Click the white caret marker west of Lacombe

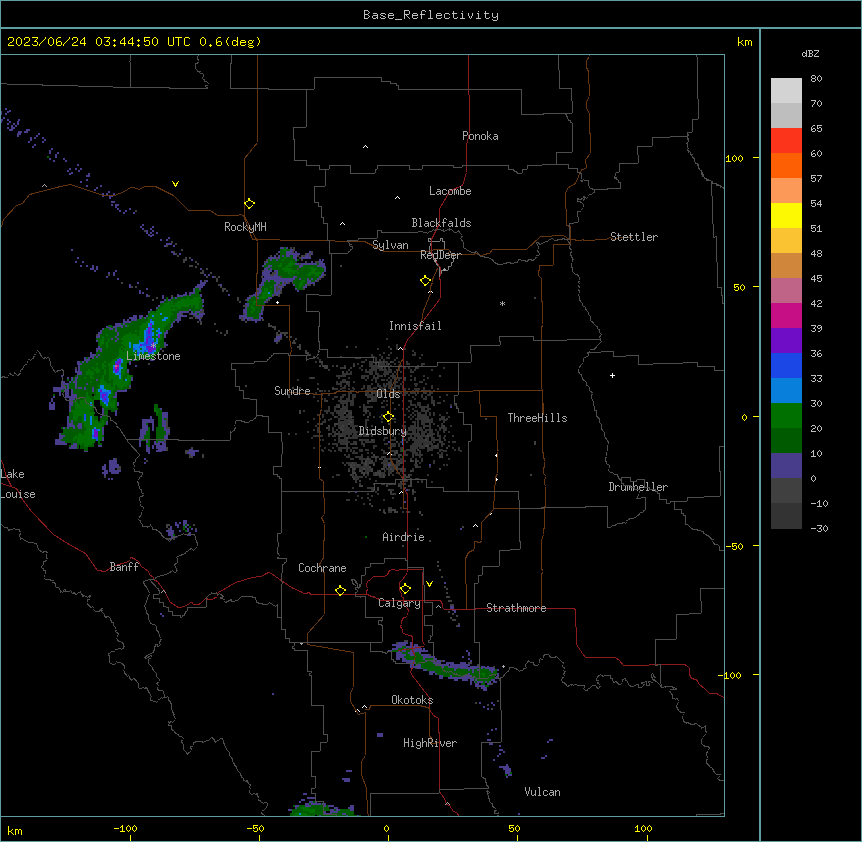pyautogui.click(x=397, y=197)
